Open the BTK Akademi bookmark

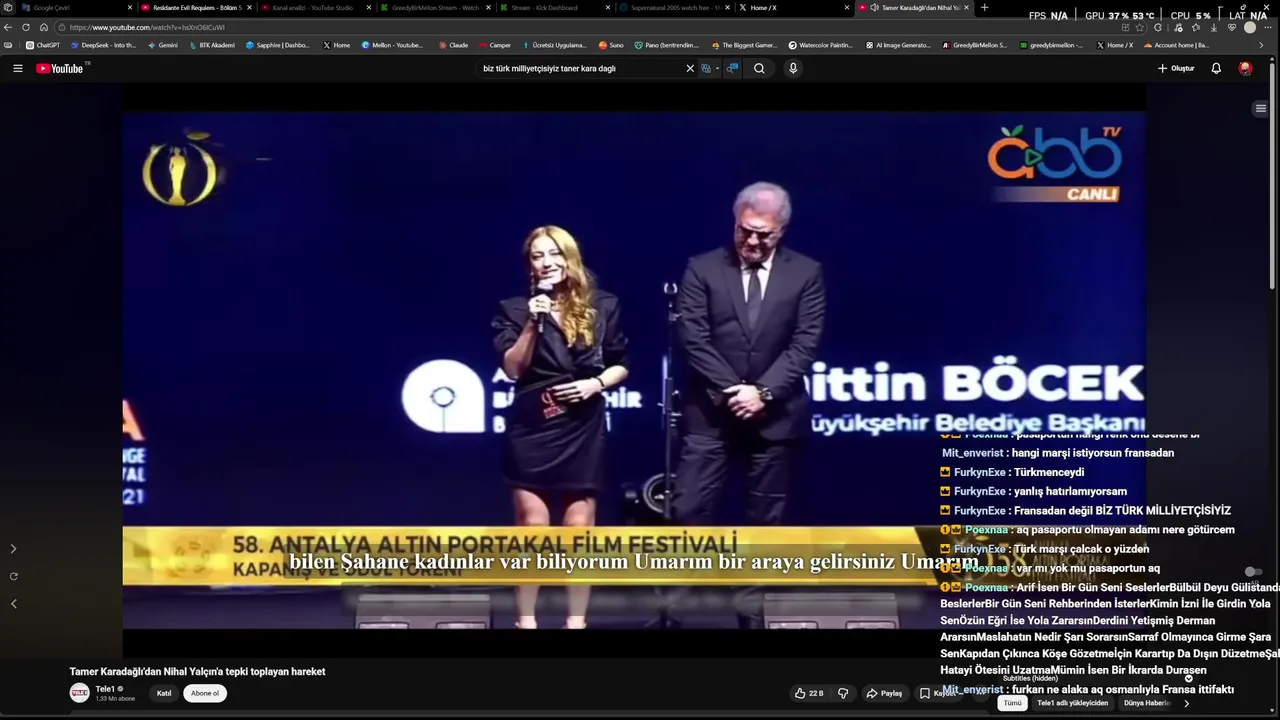(x=211, y=45)
